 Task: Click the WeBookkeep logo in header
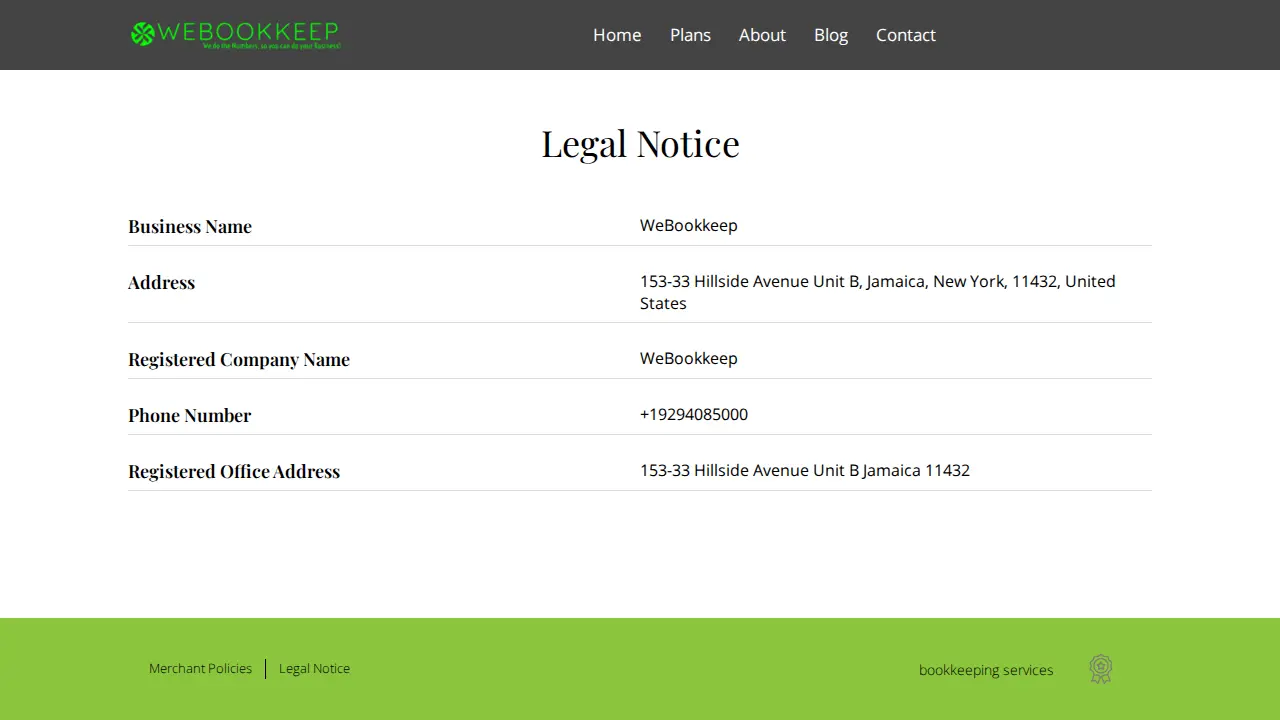pos(236,35)
